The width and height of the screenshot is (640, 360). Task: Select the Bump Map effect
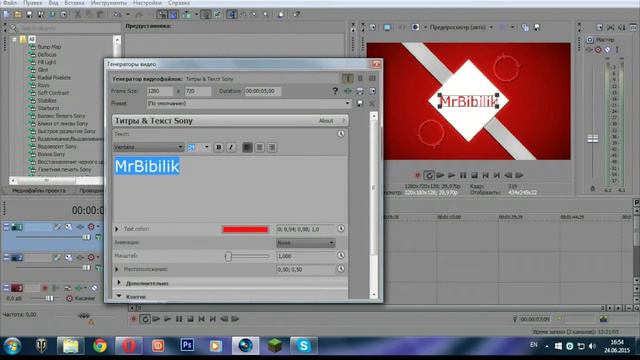(x=49, y=47)
